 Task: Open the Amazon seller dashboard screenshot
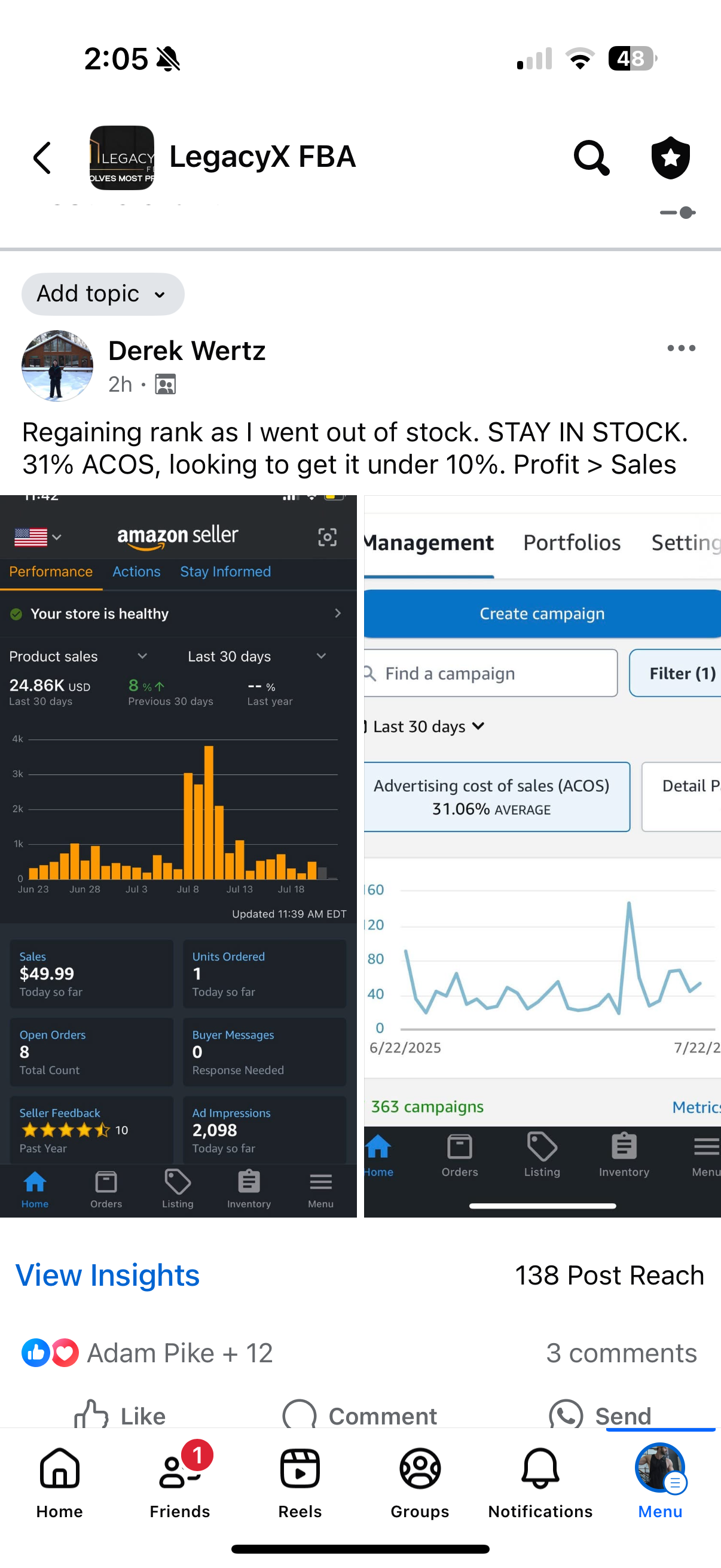[x=178, y=856]
